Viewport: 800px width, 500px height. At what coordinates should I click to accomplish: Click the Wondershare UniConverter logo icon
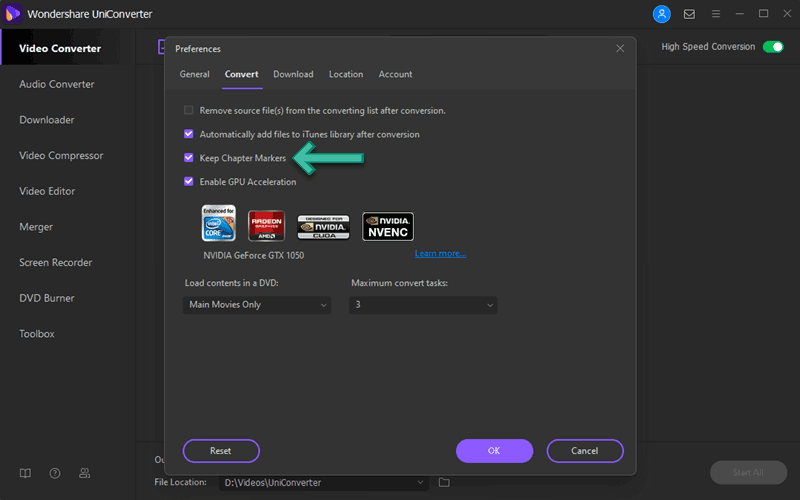(x=12, y=14)
